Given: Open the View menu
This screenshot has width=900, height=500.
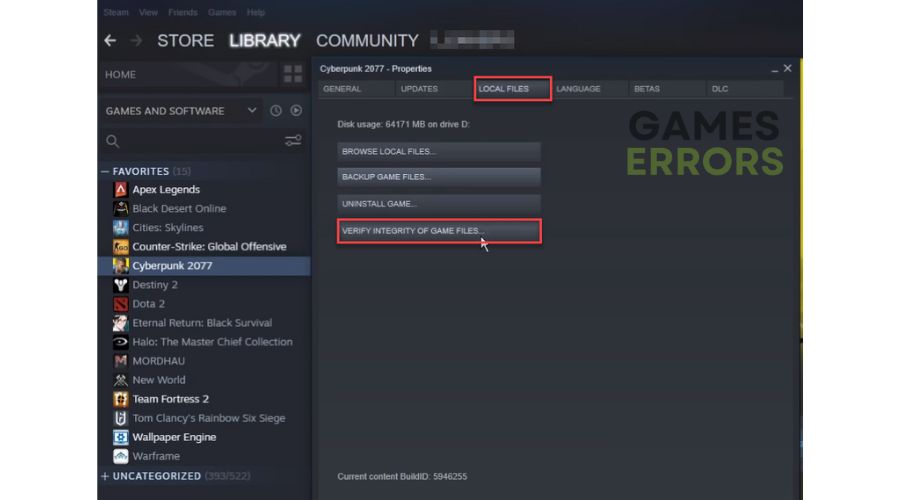Looking at the screenshot, I should pos(148,12).
